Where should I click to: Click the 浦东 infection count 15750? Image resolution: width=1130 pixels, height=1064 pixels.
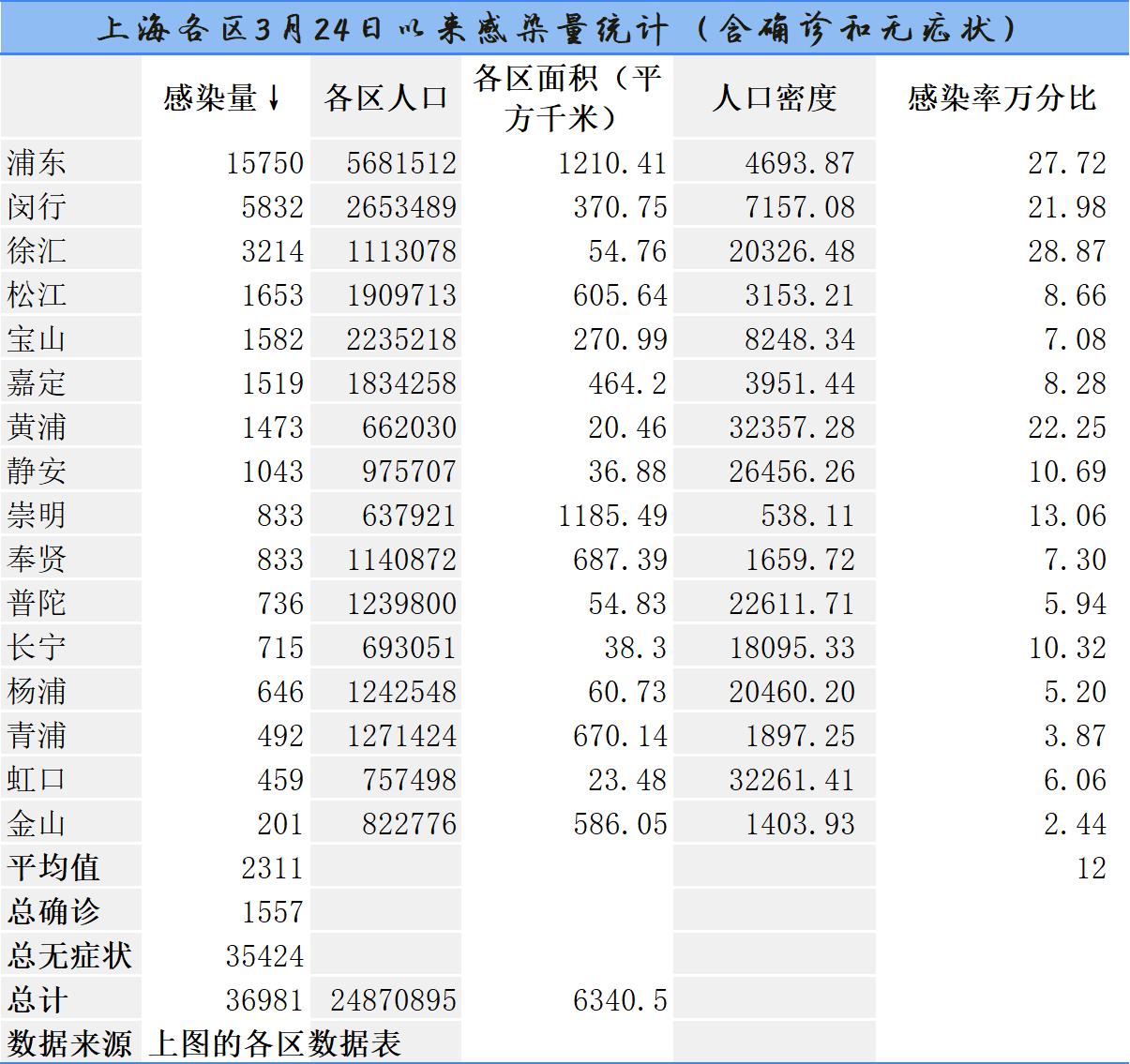pos(265,163)
